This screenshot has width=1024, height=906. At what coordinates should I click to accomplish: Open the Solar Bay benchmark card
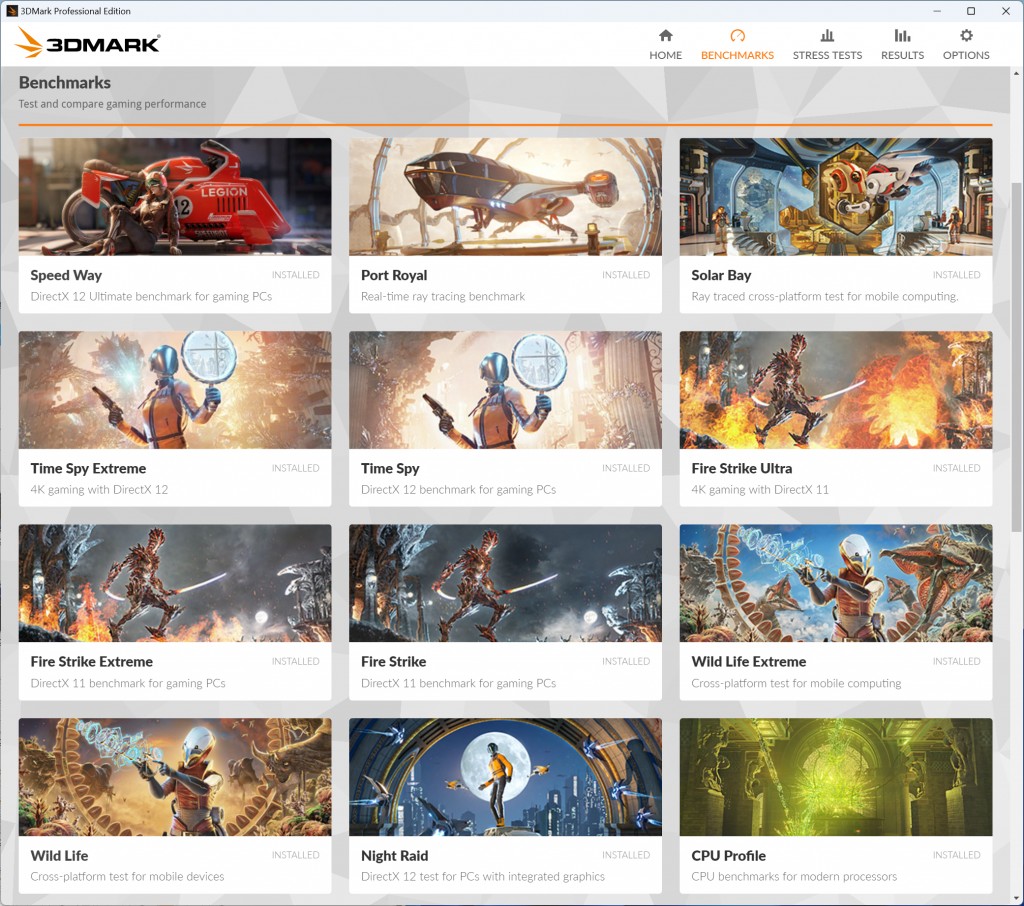[x=835, y=225]
